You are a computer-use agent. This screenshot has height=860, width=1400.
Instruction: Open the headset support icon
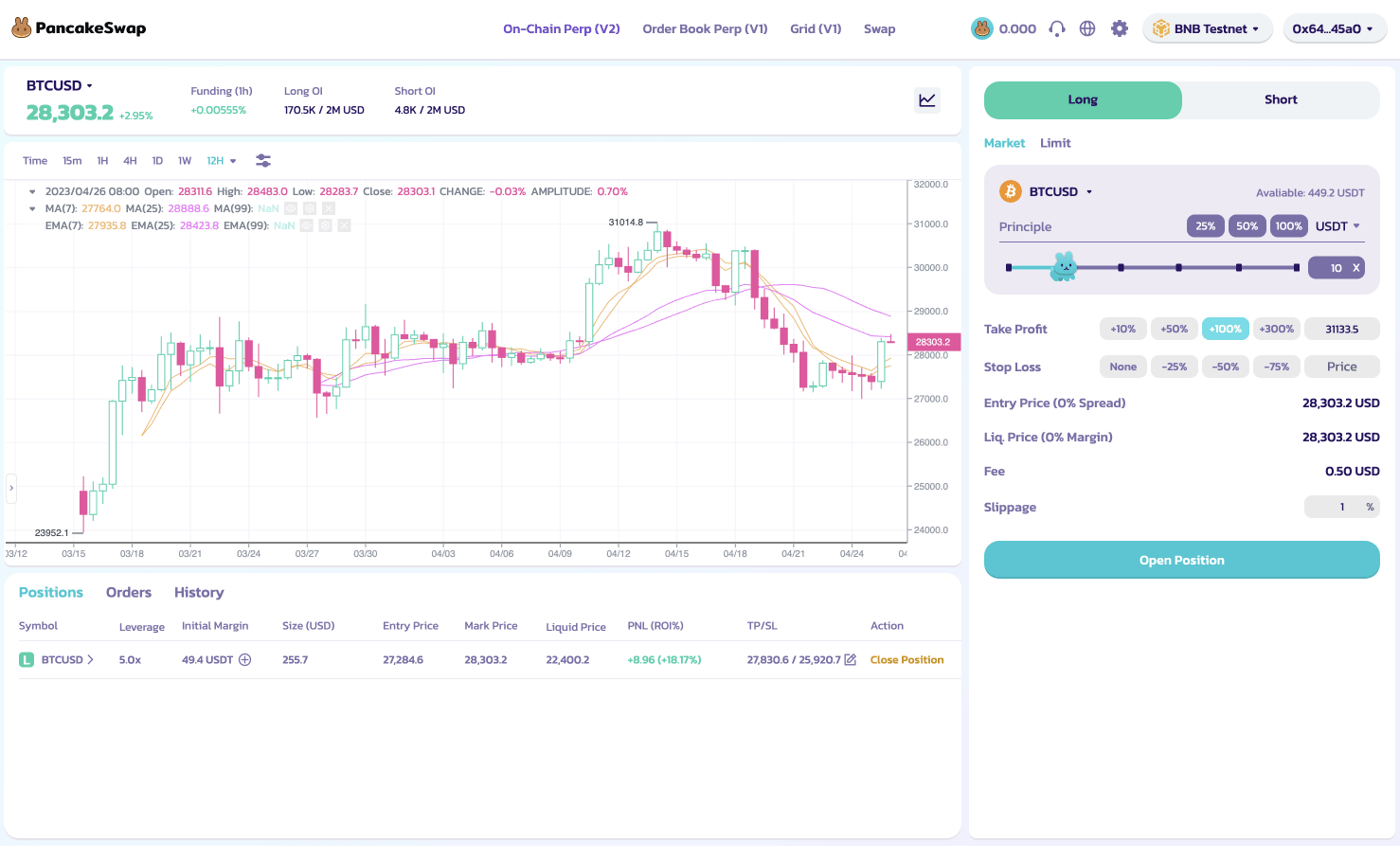coord(1057,28)
